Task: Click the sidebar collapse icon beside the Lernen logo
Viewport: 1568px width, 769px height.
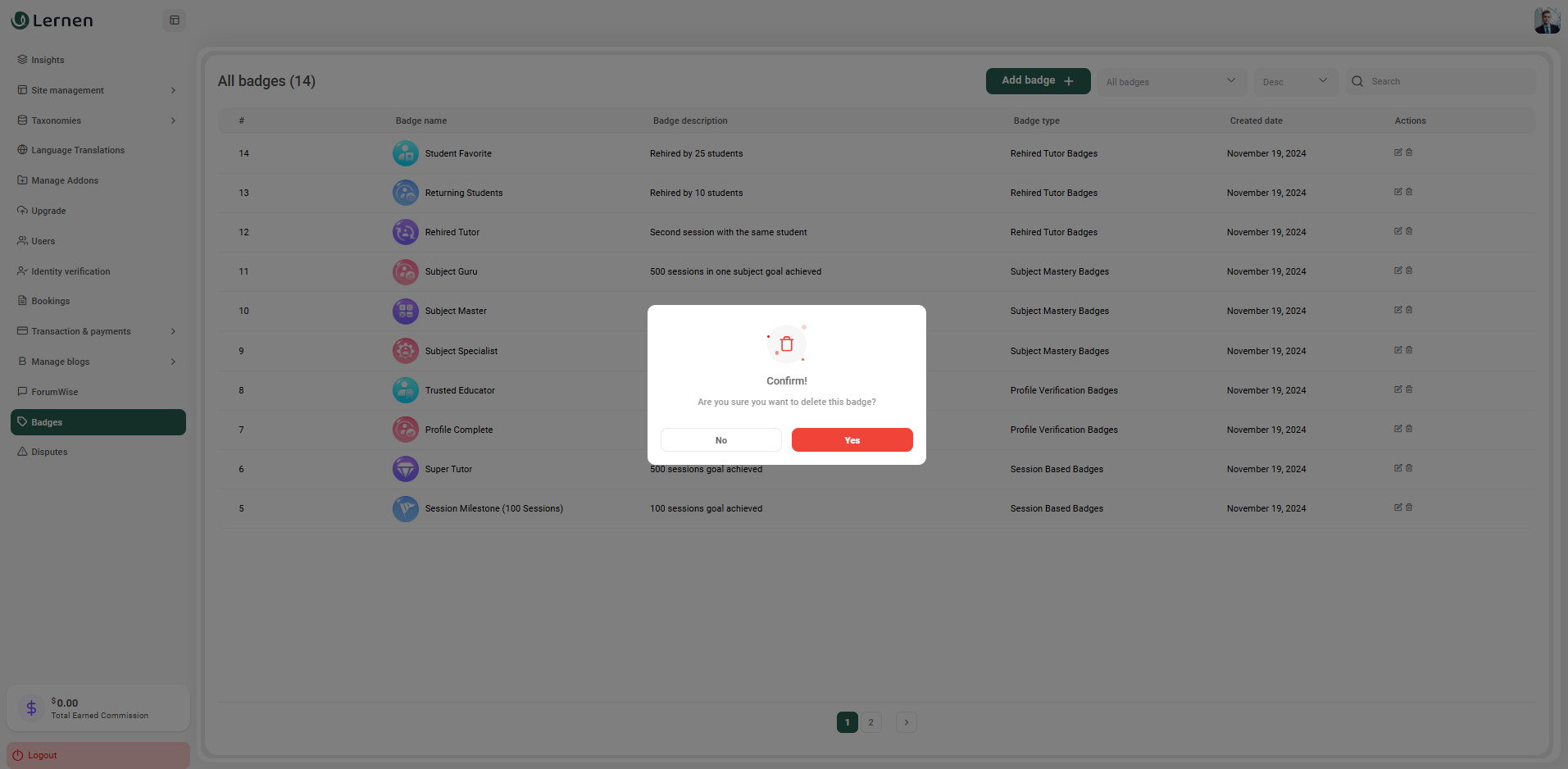Action: (x=174, y=20)
